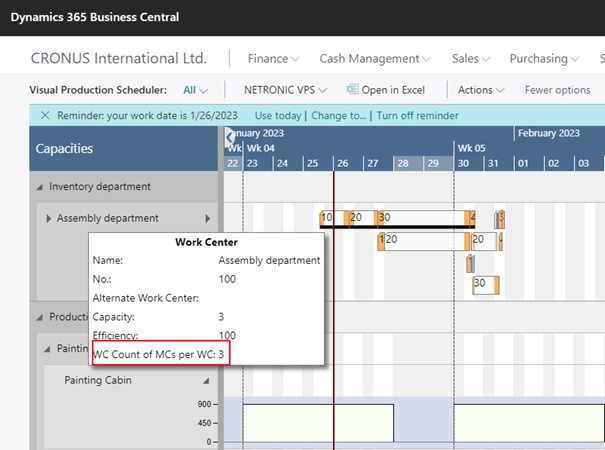Select the bottom operation bar labeled 30
This screenshot has width=605, height=450.
(x=486, y=285)
